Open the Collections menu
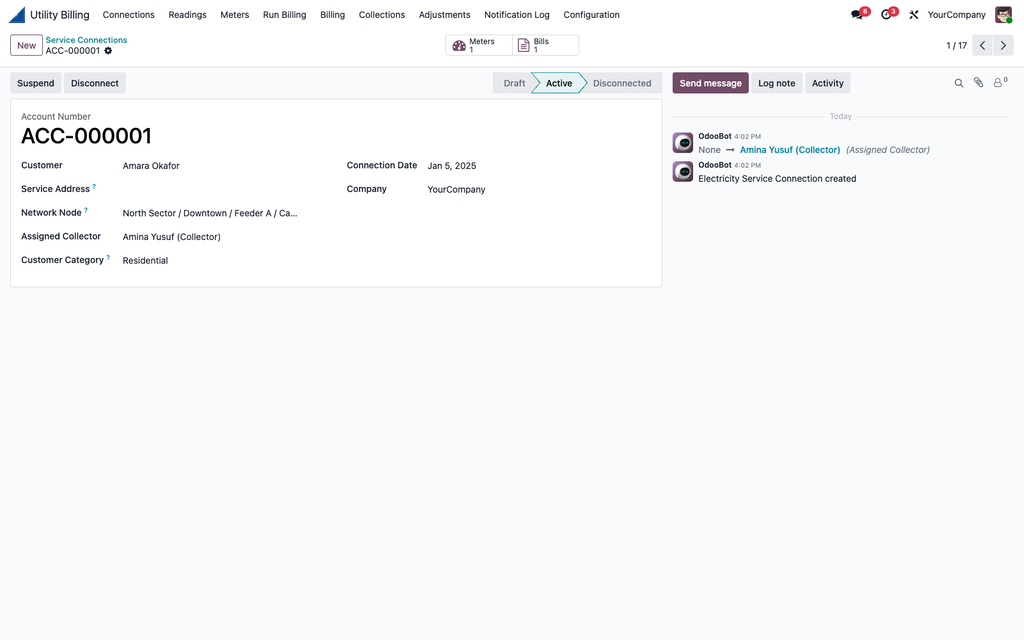This screenshot has height=640, width=1024. click(381, 14)
